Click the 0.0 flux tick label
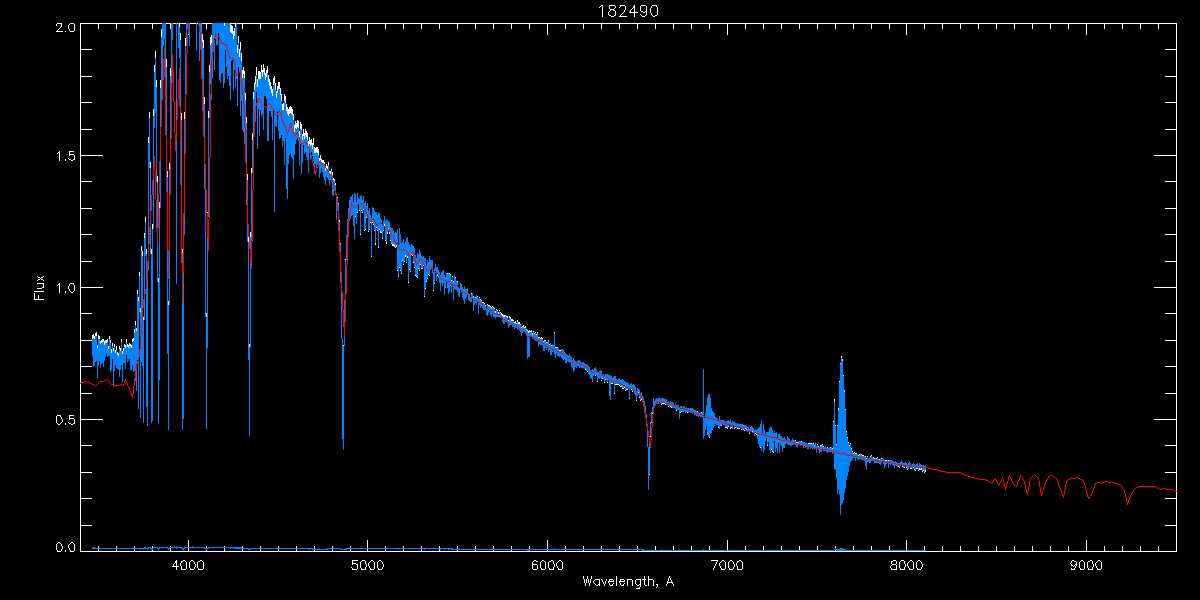1200x600 pixels. coord(64,546)
